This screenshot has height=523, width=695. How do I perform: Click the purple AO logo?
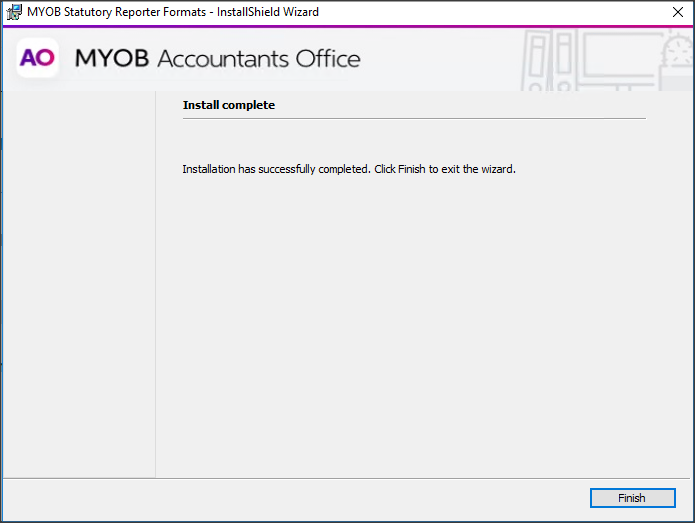pyautogui.click(x=37, y=59)
